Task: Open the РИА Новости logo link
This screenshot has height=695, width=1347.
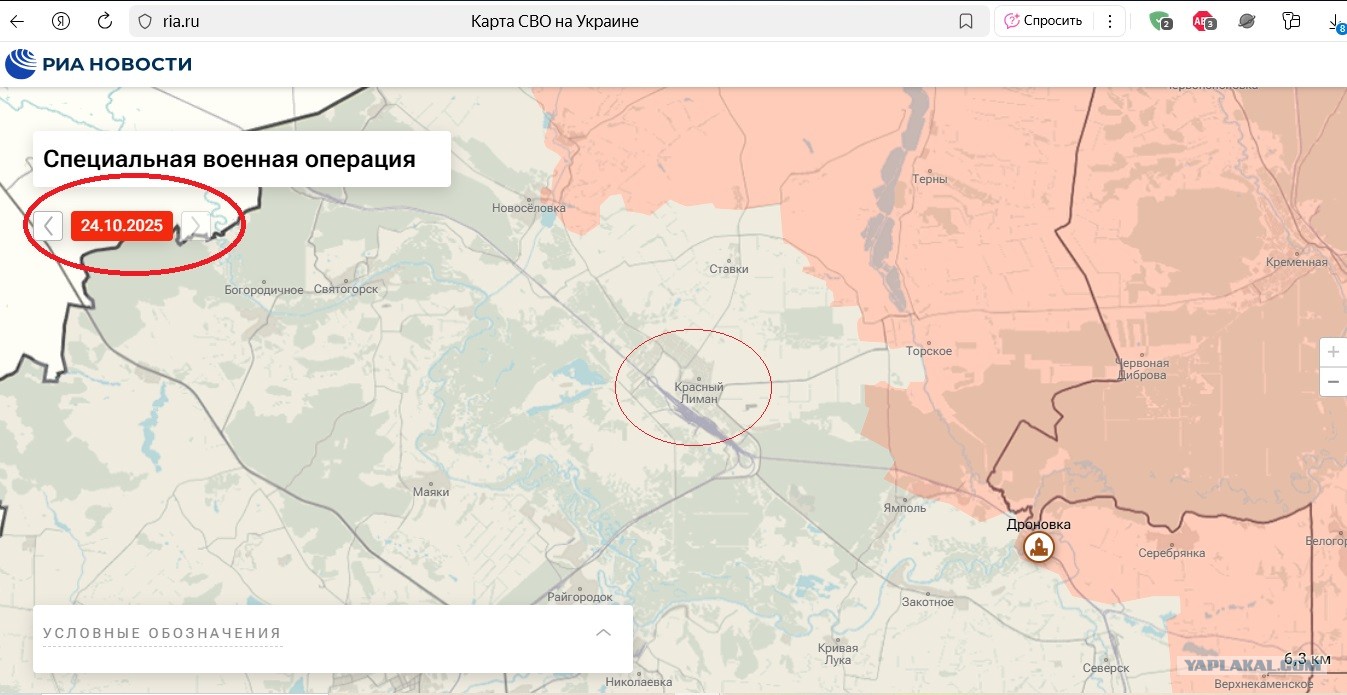Action: coord(98,65)
